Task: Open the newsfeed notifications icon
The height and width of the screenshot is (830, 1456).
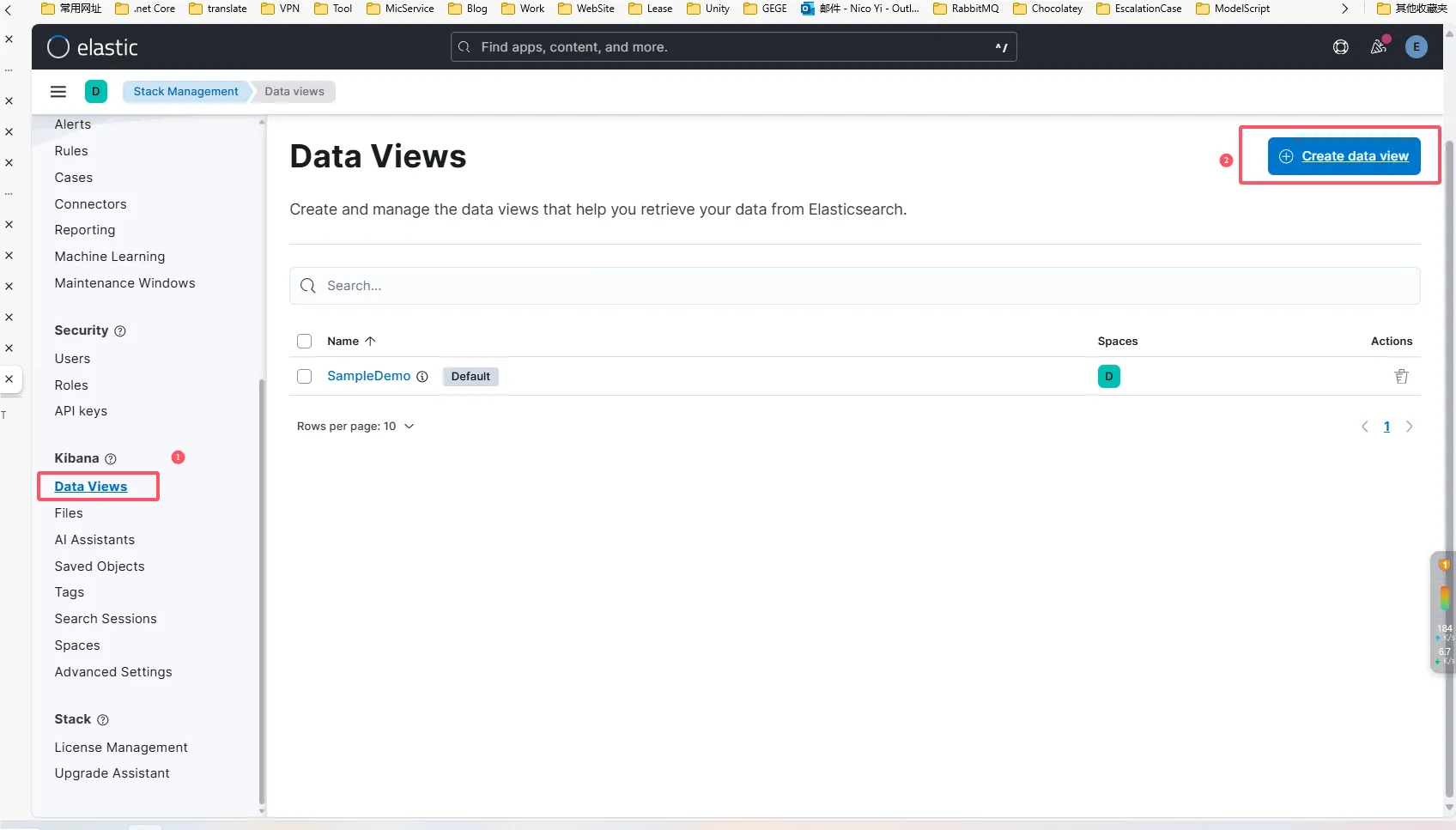Action: coord(1379,47)
